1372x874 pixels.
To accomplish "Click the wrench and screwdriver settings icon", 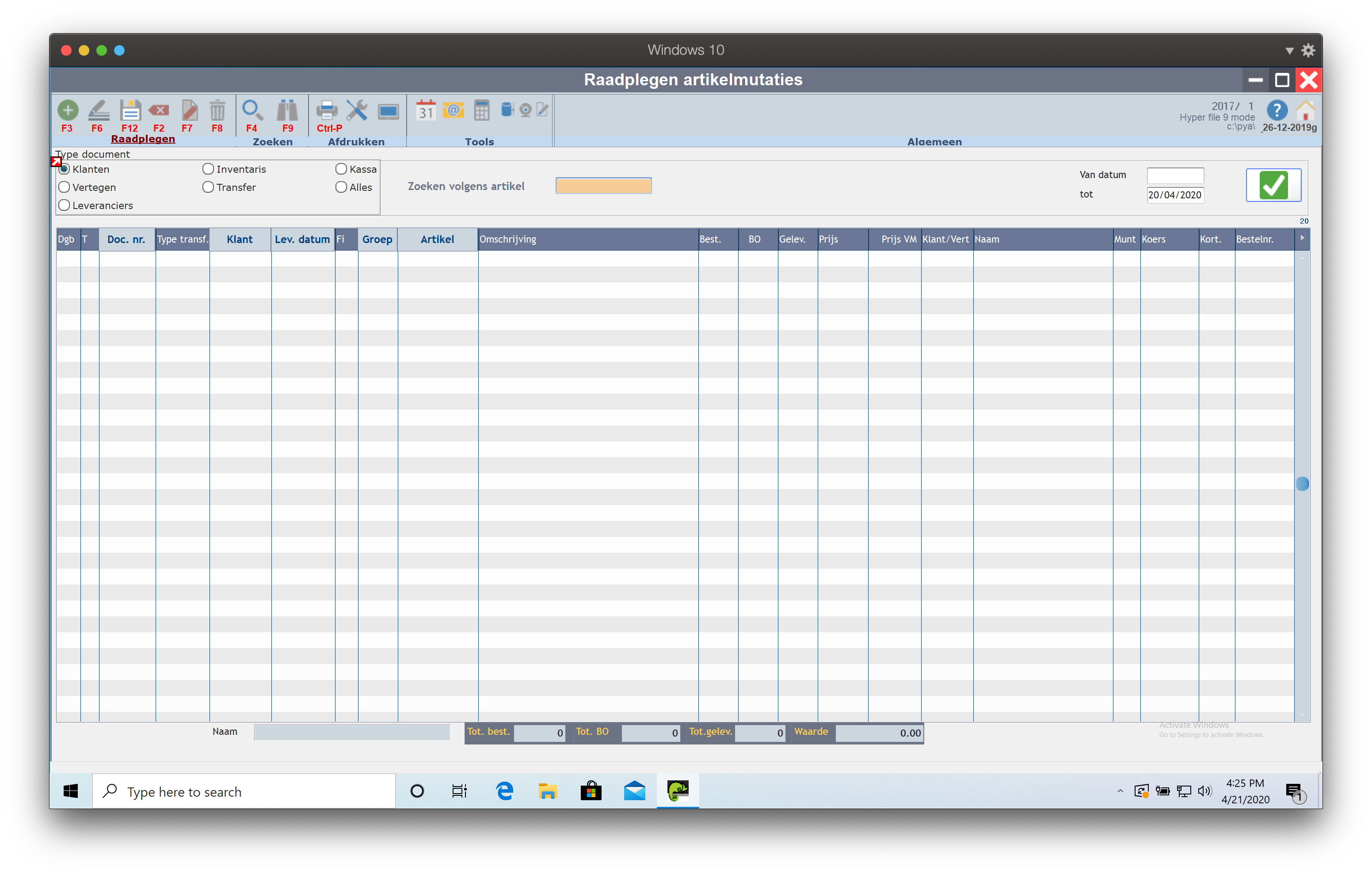I will point(357,110).
